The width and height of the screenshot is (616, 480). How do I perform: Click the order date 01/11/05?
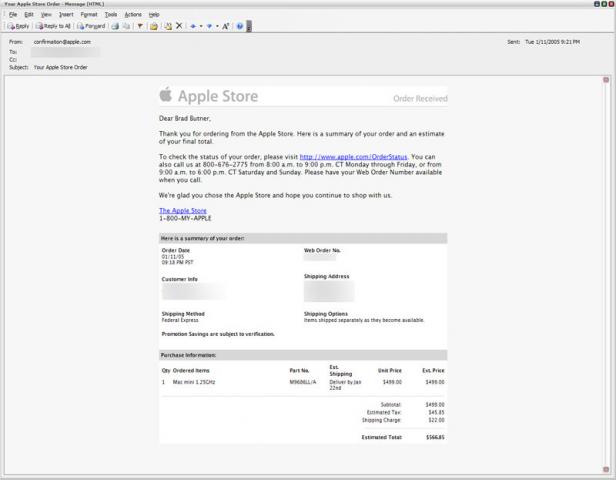coord(173,256)
